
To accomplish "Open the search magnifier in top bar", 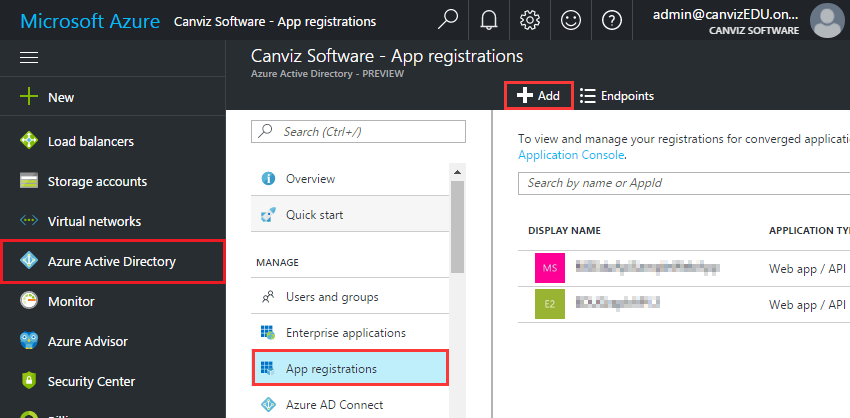I will pyautogui.click(x=448, y=20).
